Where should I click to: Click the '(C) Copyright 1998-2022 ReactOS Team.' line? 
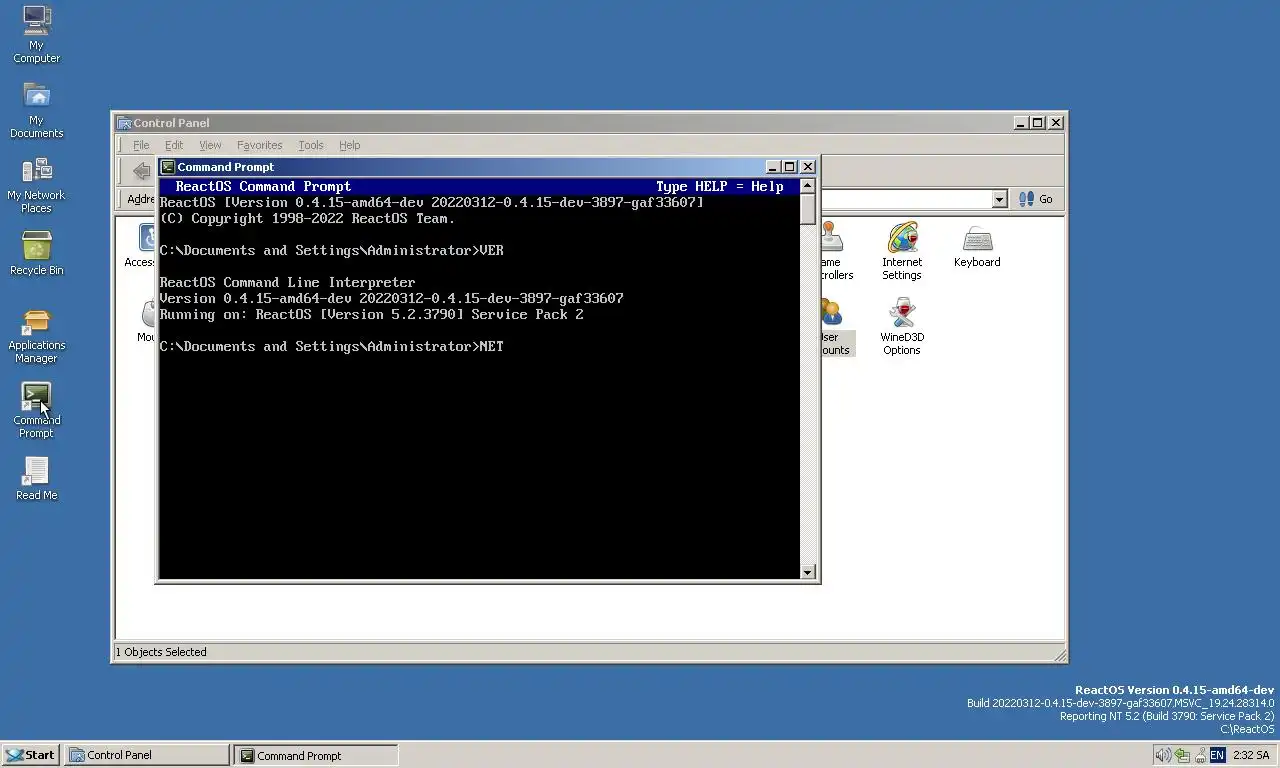tap(307, 218)
